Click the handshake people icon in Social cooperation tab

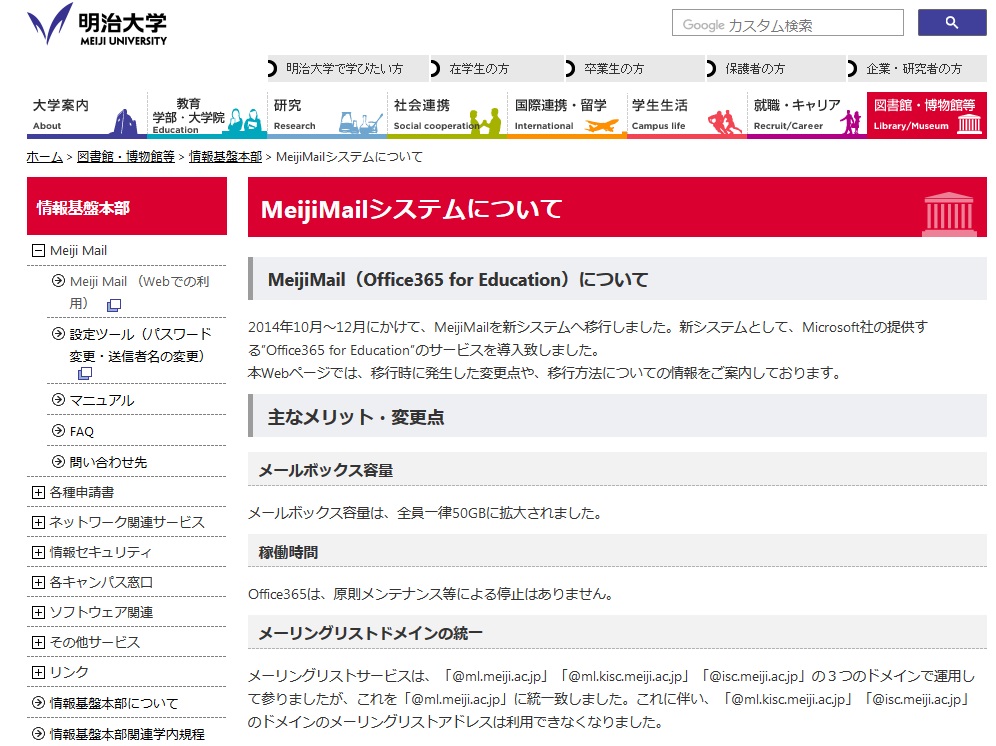pyautogui.click(x=485, y=122)
